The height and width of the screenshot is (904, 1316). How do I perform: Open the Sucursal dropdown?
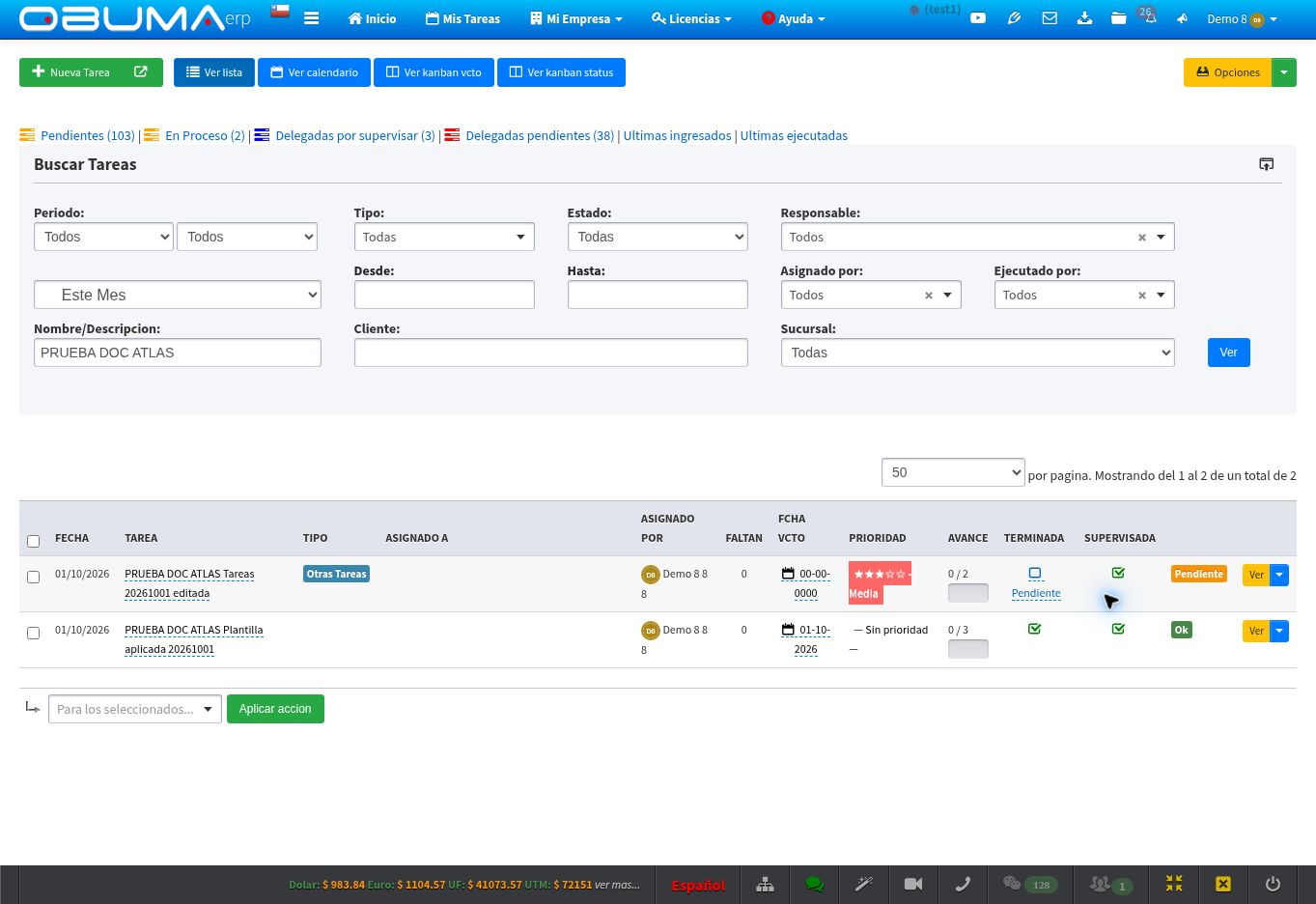point(977,353)
